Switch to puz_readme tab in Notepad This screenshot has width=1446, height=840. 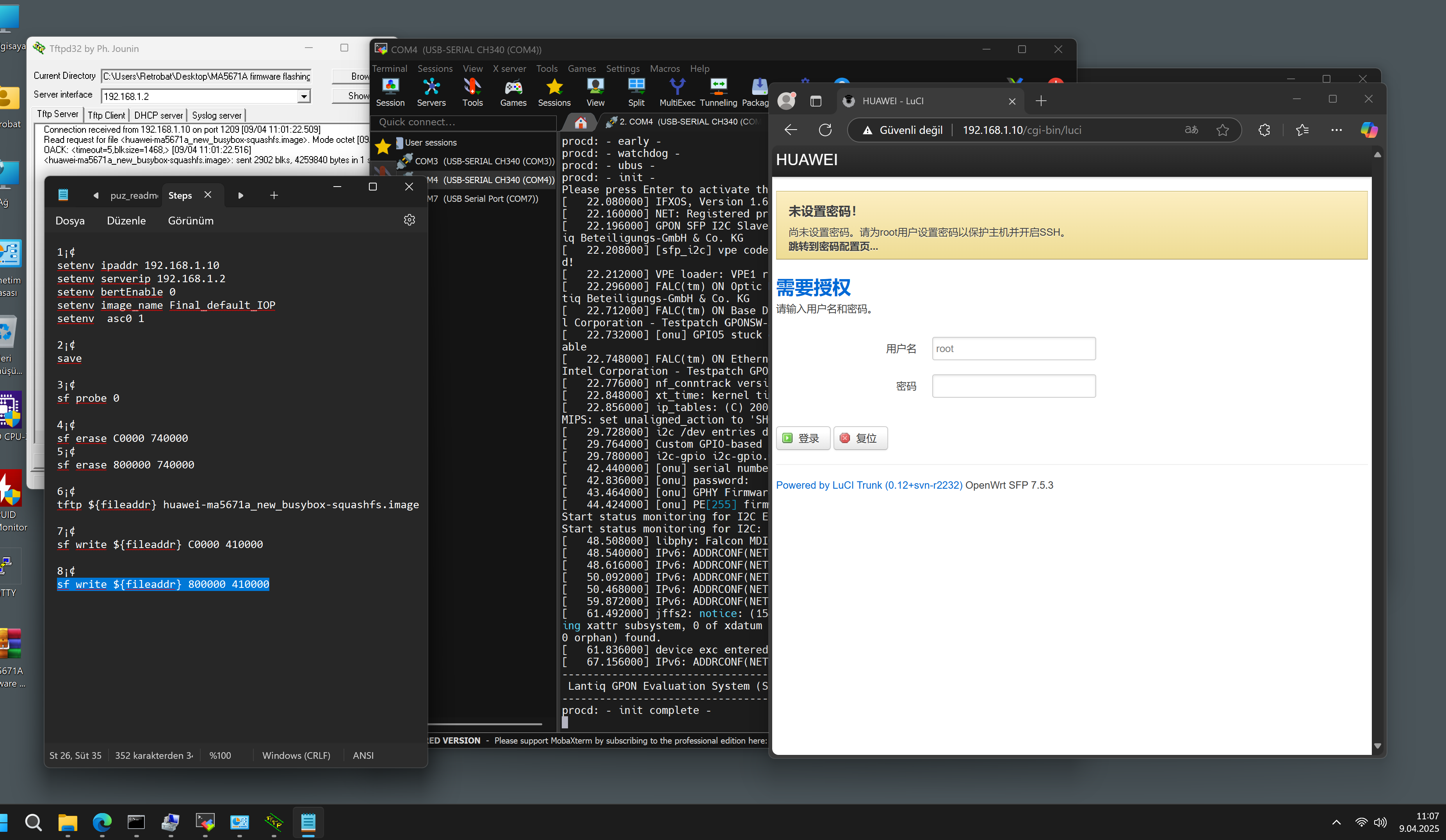click(x=134, y=195)
